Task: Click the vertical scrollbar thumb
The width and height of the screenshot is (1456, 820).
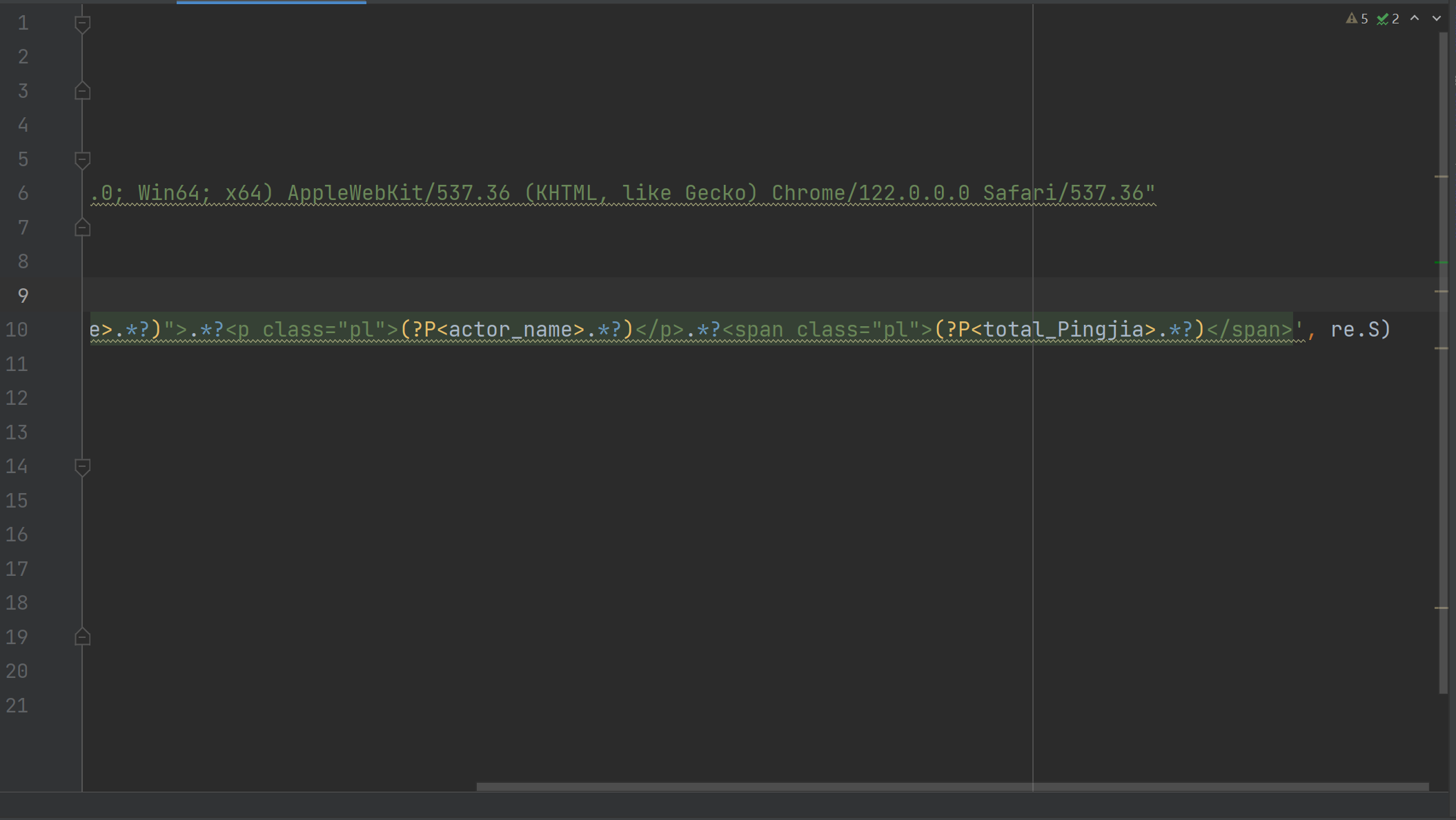Action: tap(1443, 362)
